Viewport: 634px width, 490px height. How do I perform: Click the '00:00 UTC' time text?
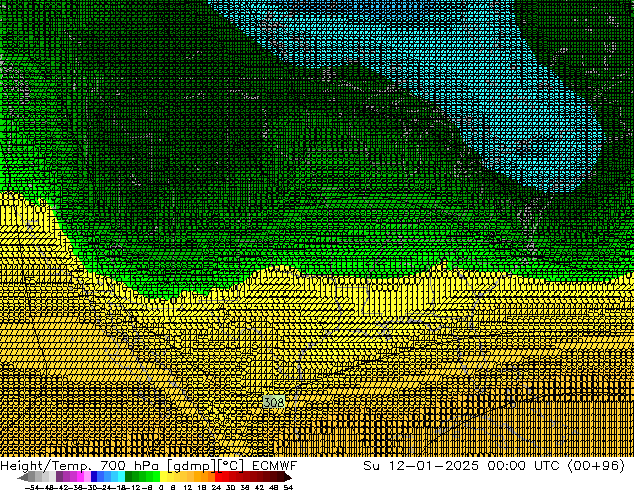(x=523, y=465)
